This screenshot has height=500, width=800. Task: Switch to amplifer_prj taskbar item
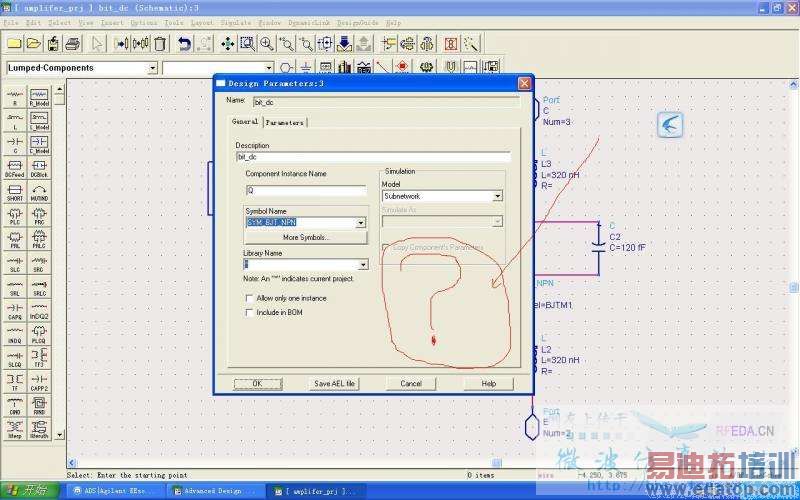pos(315,491)
